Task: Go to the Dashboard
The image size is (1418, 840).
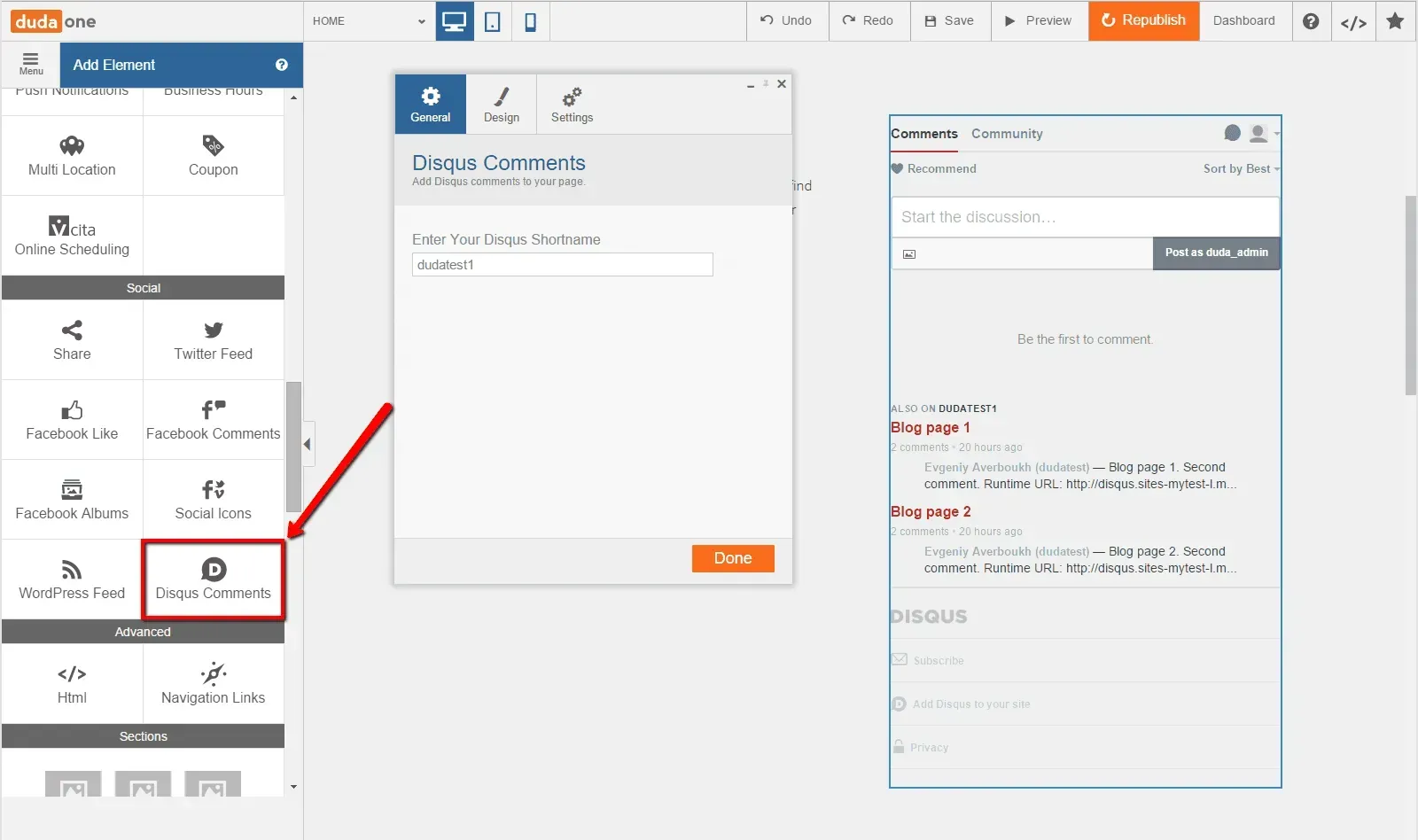Action: click(1244, 21)
